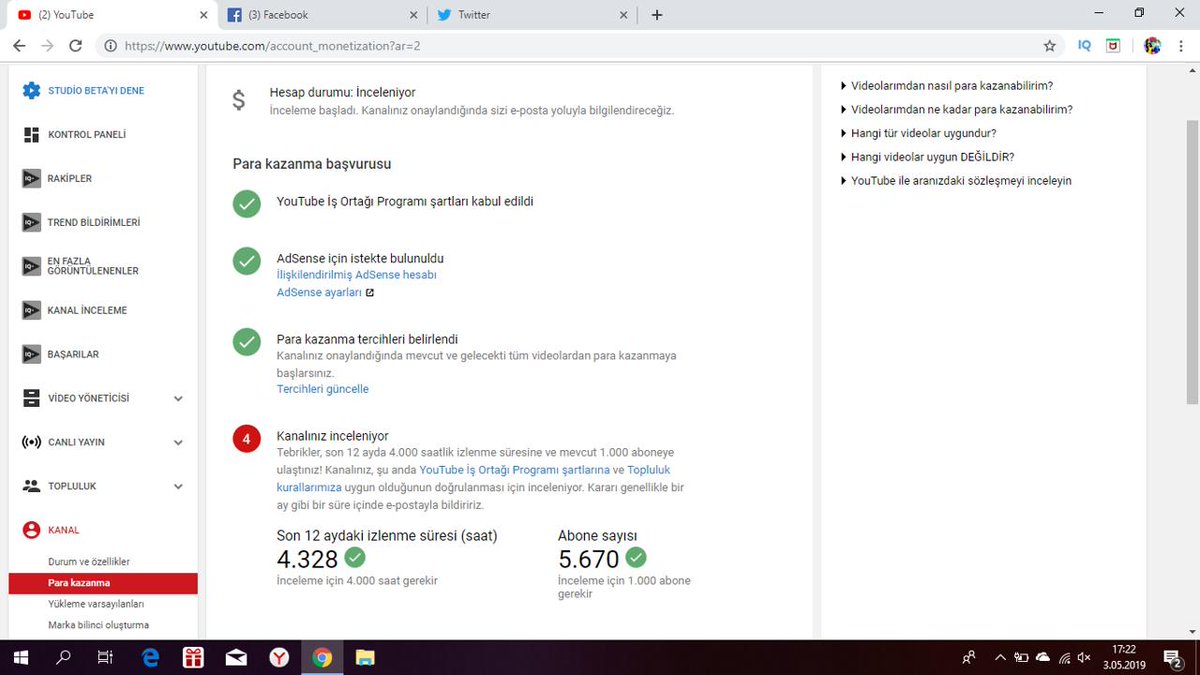Image resolution: width=1200 pixels, height=675 pixels.
Task: Open the Chrome three-dot menu
Action: [x=1181, y=46]
